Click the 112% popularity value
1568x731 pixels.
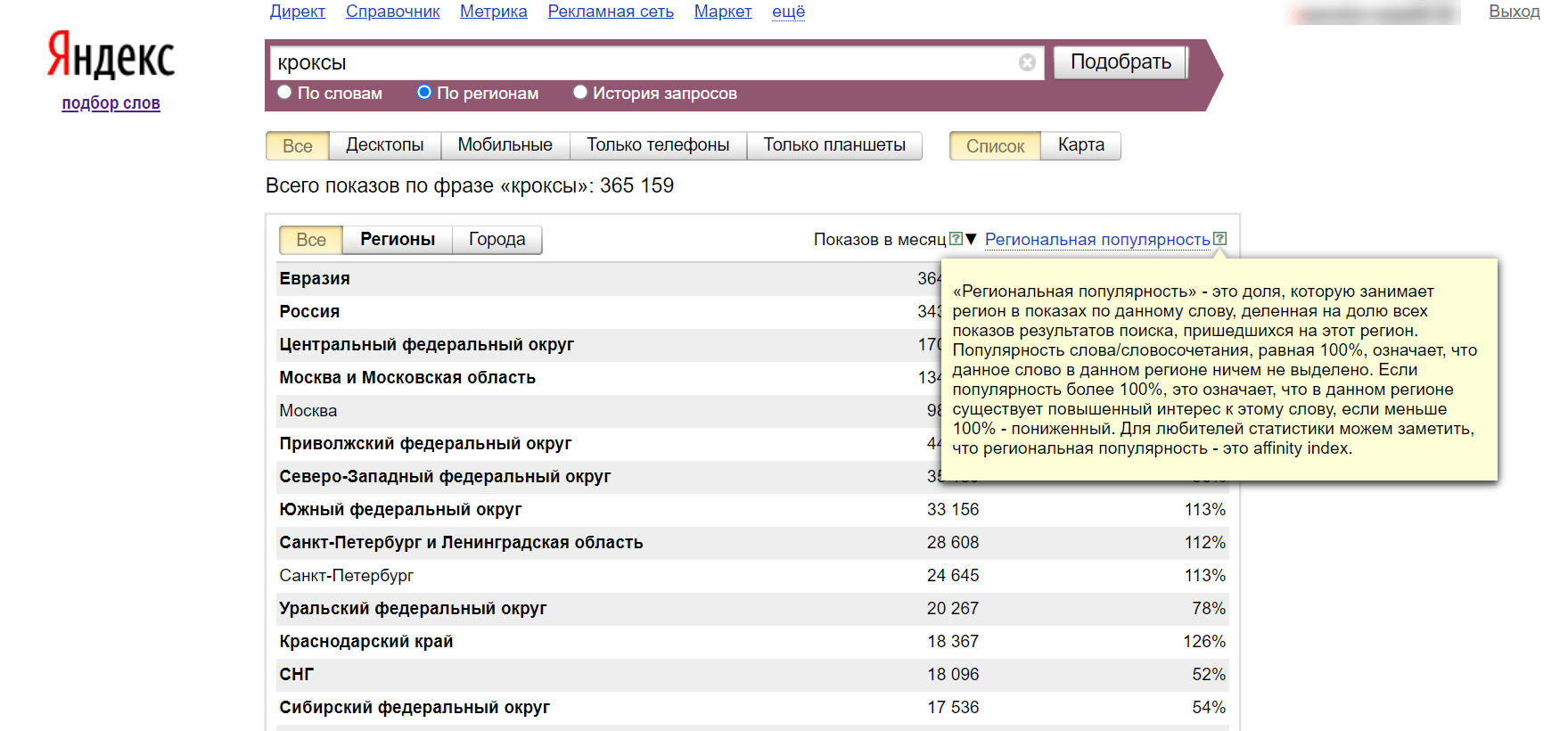click(1204, 543)
